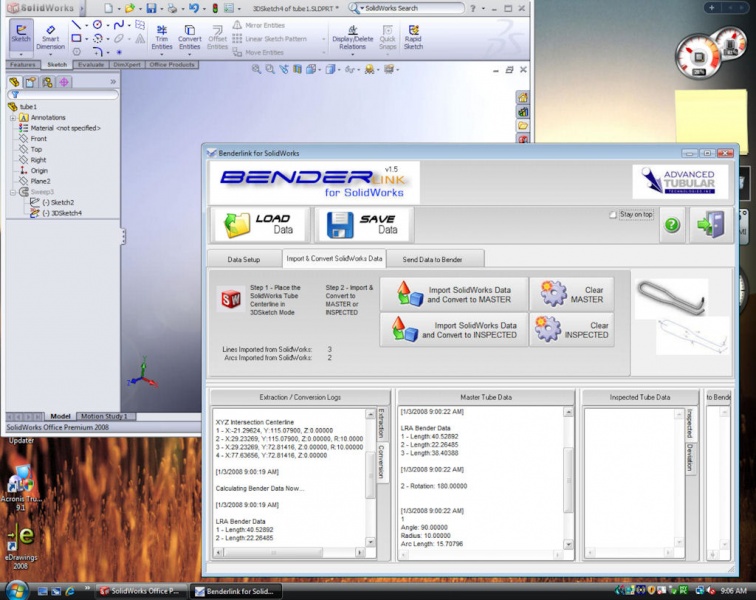Choose the Convert Entities tool
The width and height of the screenshot is (756, 600).
[189, 35]
